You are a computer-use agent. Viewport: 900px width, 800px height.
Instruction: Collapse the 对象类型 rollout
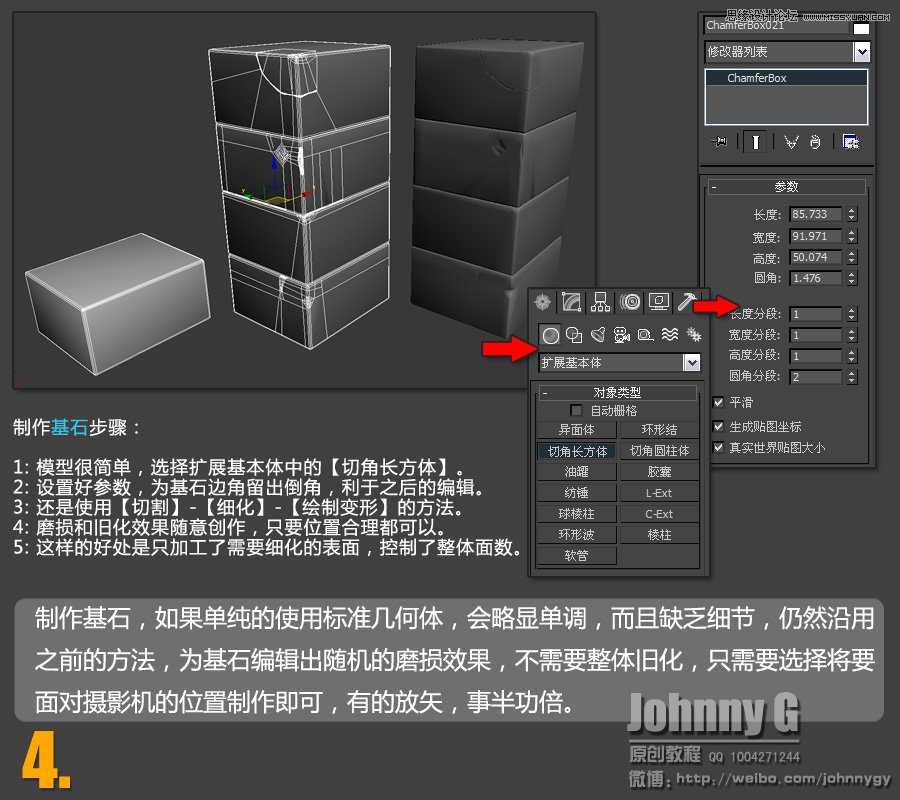click(618, 393)
